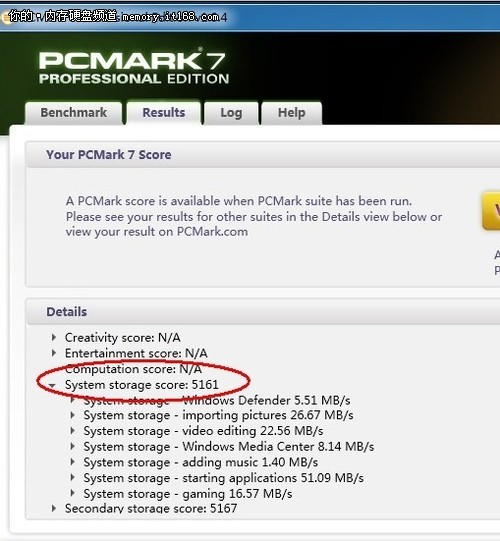Click the yellow button beside score text
The height and width of the screenshot is (541, 500).
(x=491, y=212)
